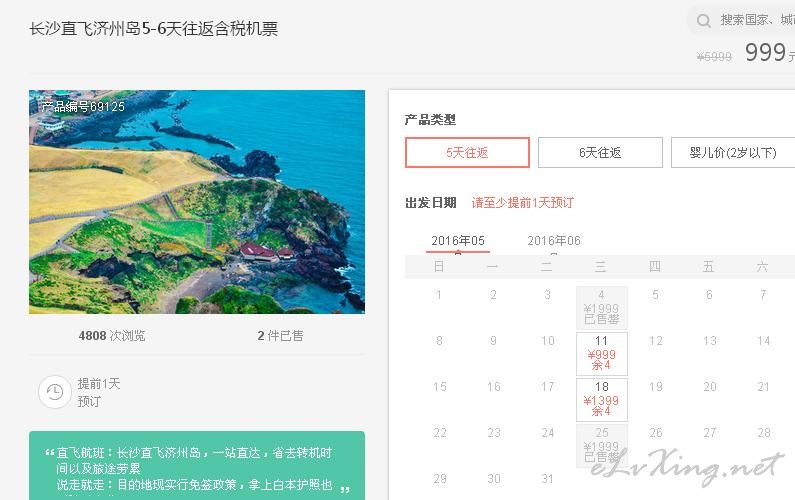Open the Jeju island product photo
Viewport: 795px width, 500px height.
197,202
